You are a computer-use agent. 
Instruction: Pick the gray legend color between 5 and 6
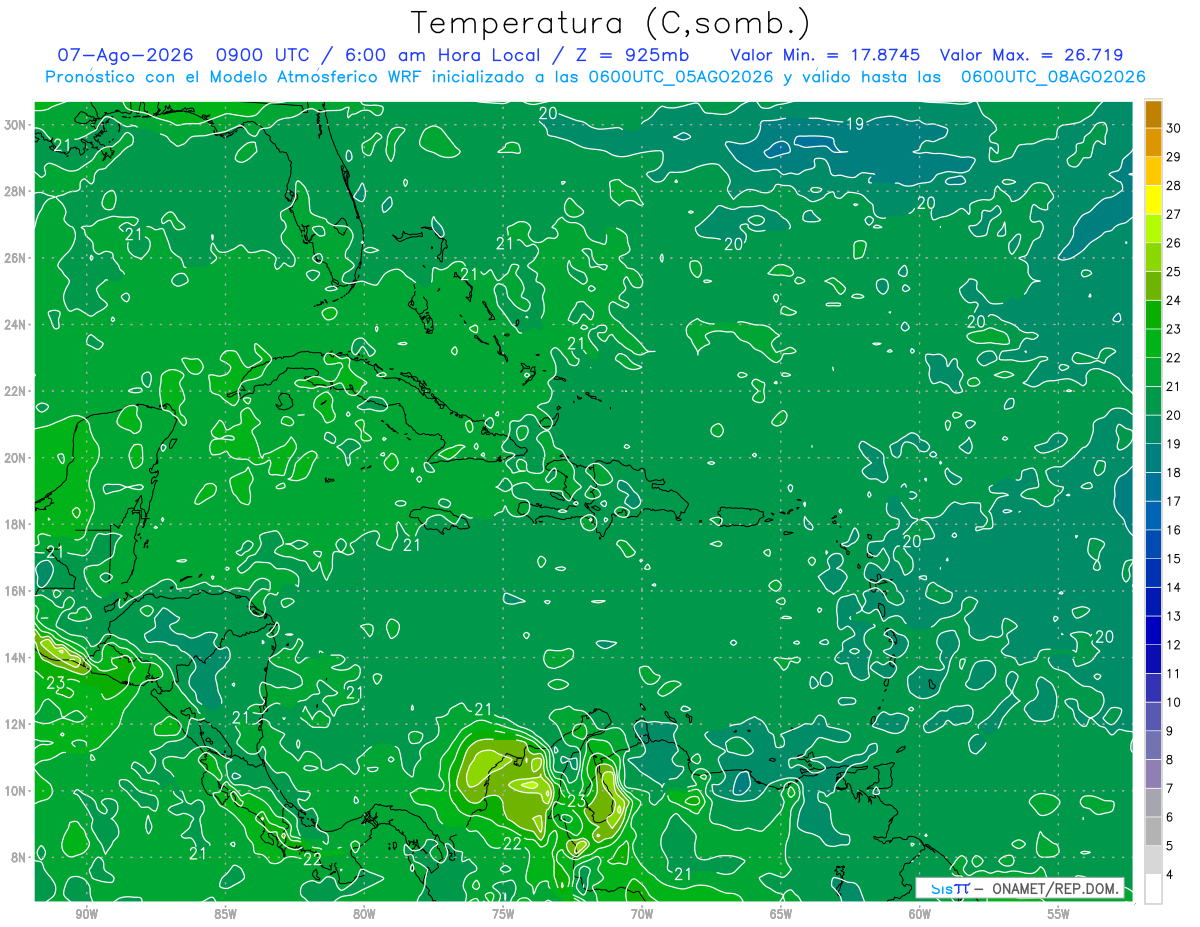1153,831
